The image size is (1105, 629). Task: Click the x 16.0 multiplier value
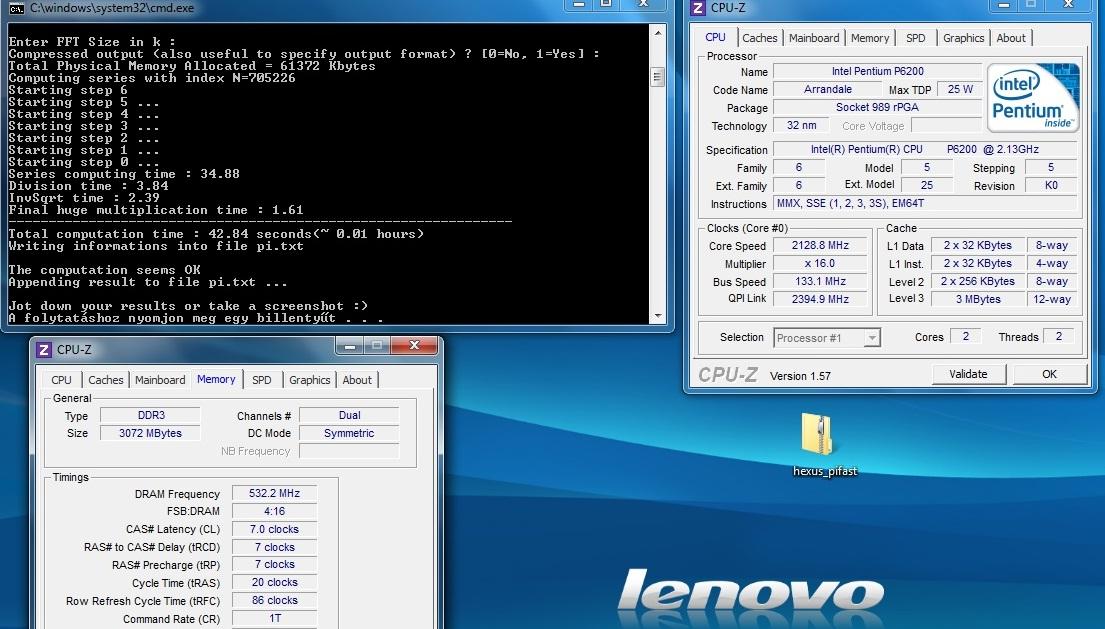(x=820, y=263)
